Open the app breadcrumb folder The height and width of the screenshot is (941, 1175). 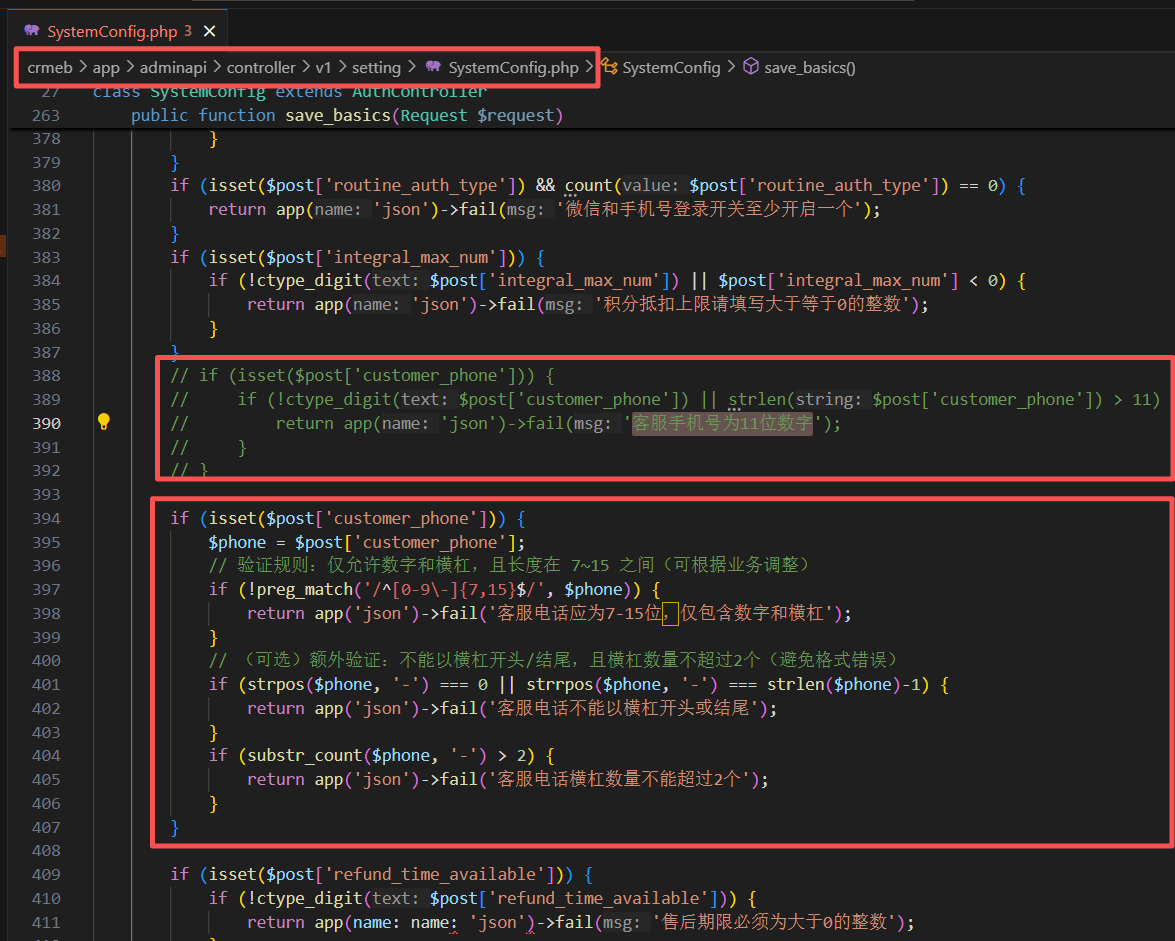click(x=105, y=68)
